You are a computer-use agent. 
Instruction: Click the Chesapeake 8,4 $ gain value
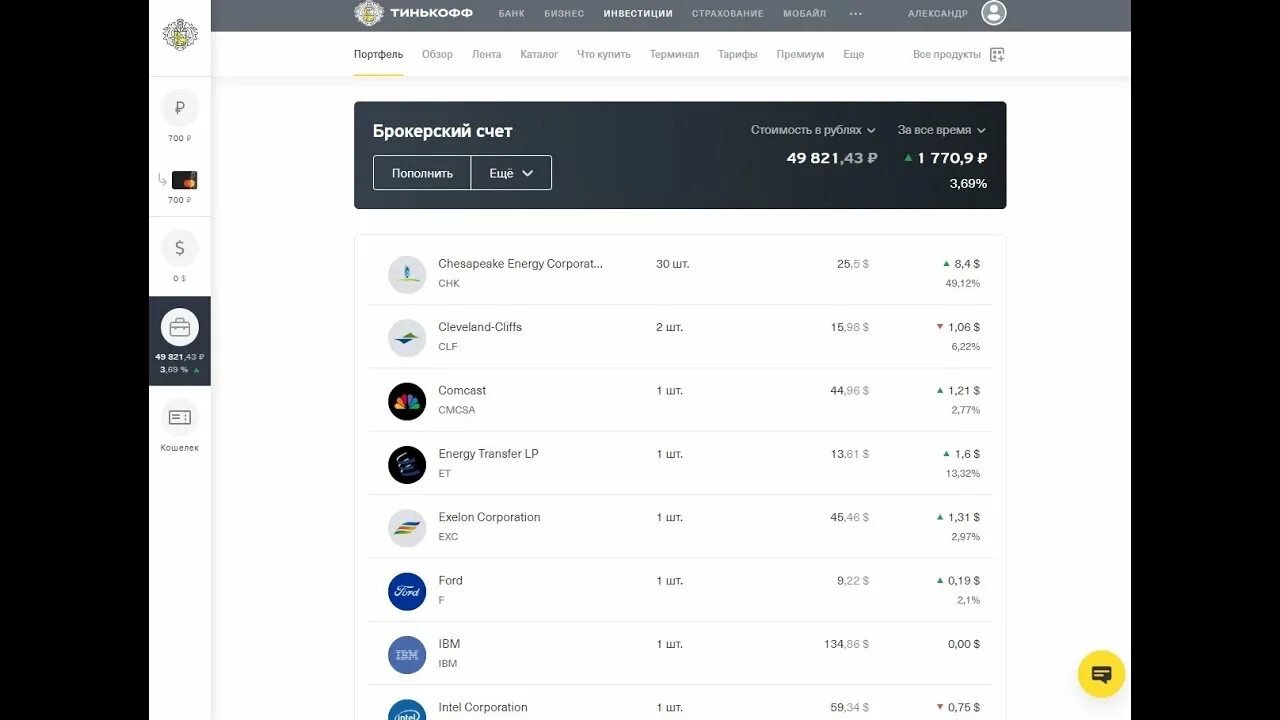click(967, 264)
